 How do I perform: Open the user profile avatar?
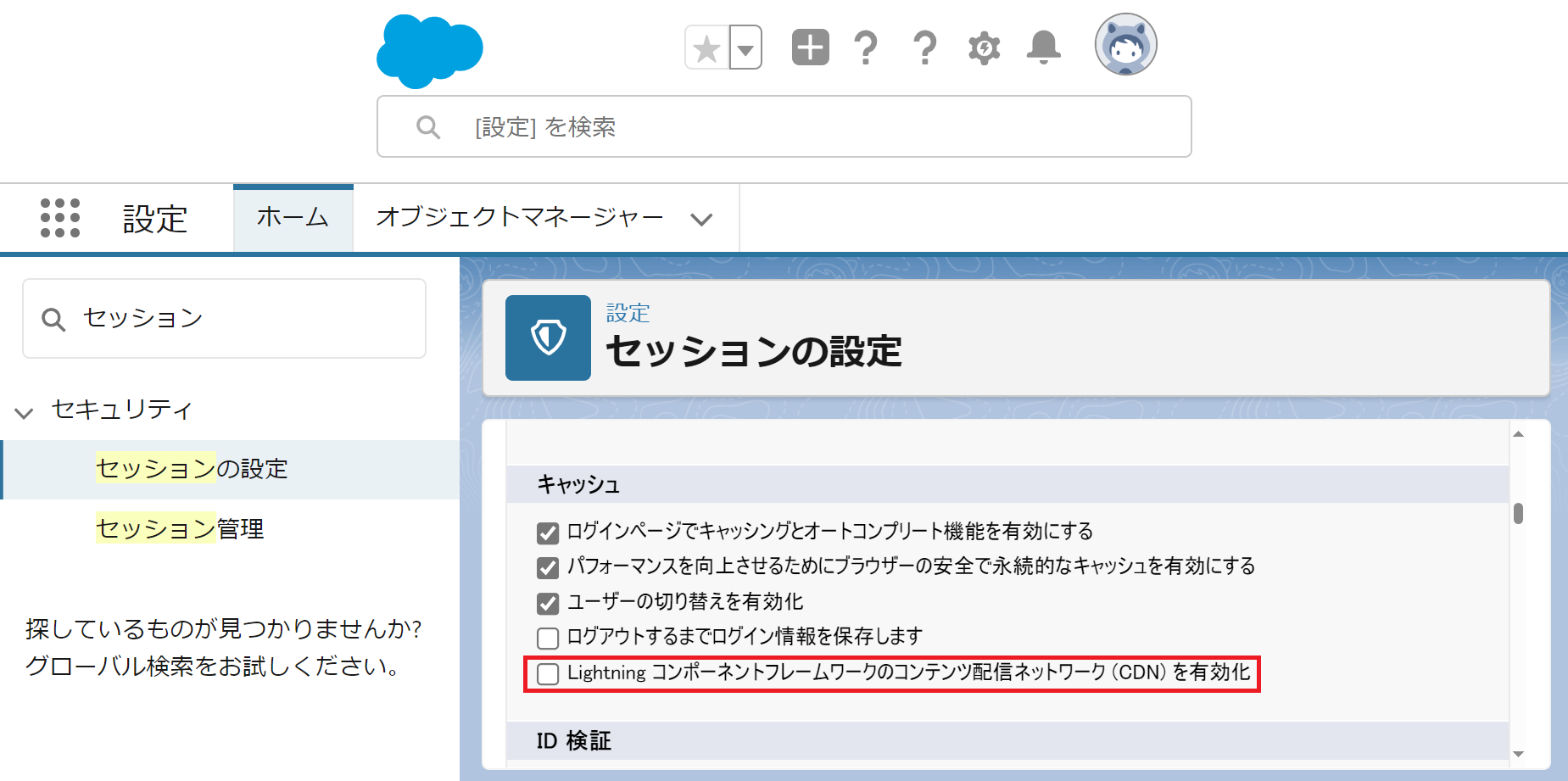click(1125, 46)
